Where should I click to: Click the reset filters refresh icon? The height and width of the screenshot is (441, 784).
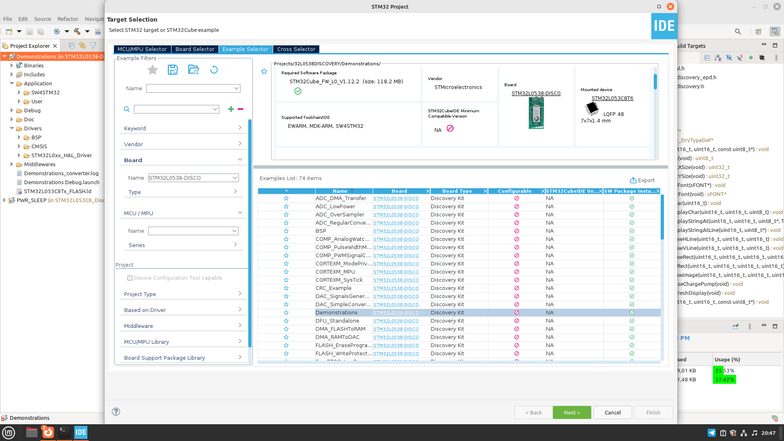click(x=214, y=70)
